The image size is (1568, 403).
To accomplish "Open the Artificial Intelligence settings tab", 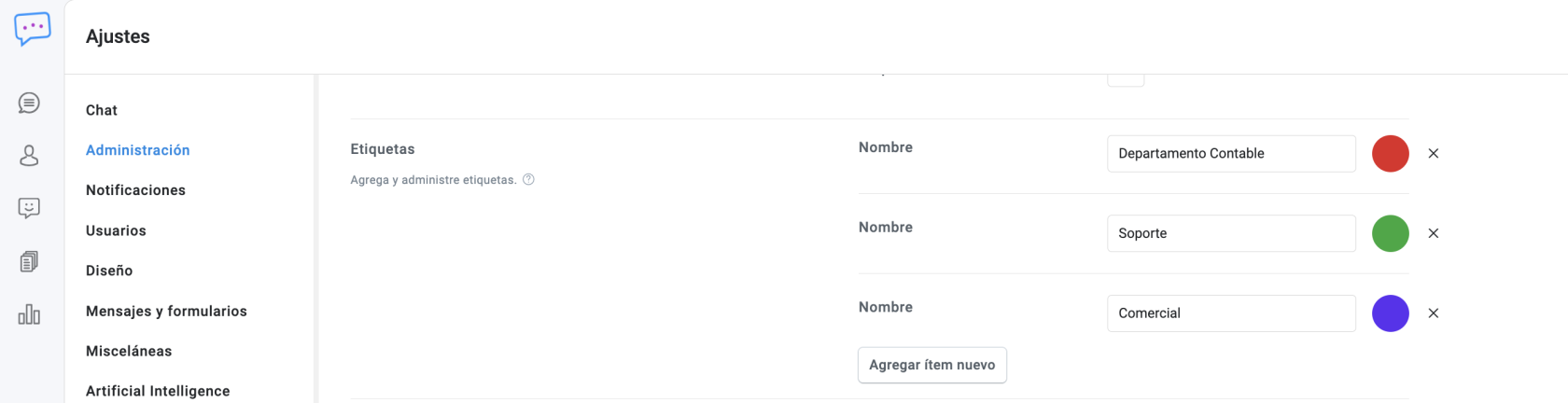I will click(x=158, y=391).
